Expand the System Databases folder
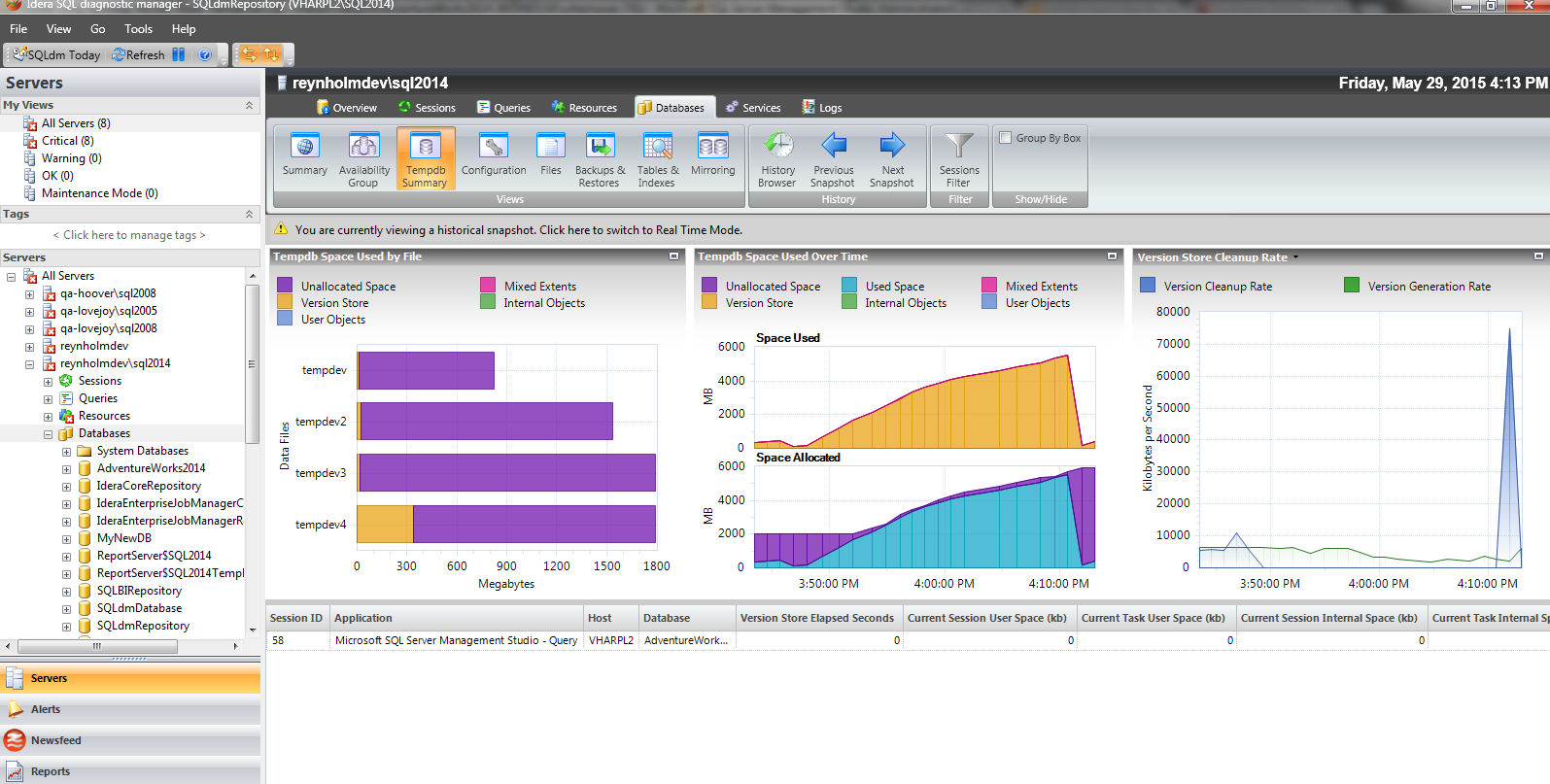 (x=66, y=452)
